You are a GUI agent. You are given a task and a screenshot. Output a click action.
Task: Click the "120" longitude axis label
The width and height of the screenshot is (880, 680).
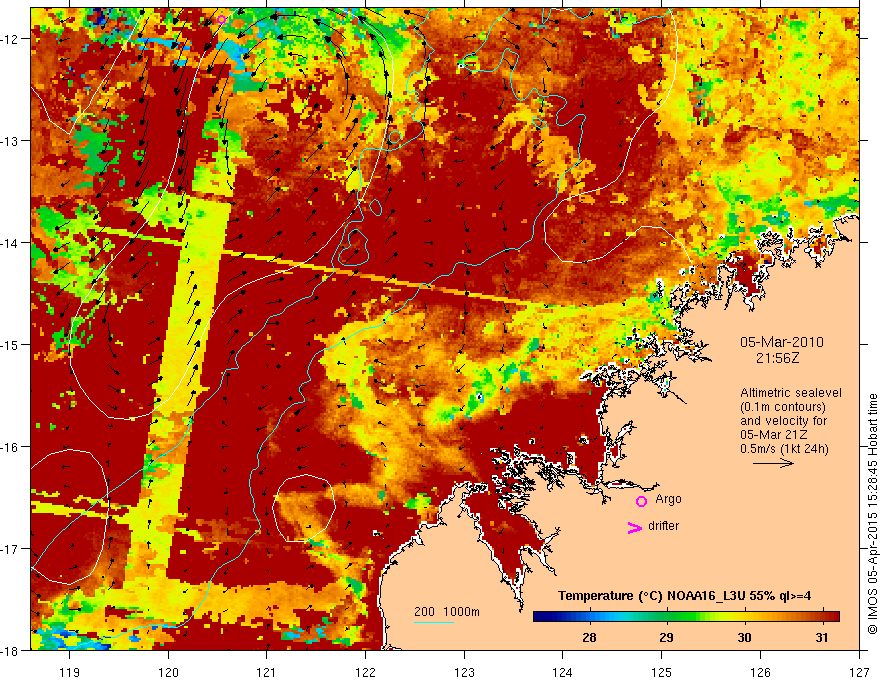pos(168,672)
